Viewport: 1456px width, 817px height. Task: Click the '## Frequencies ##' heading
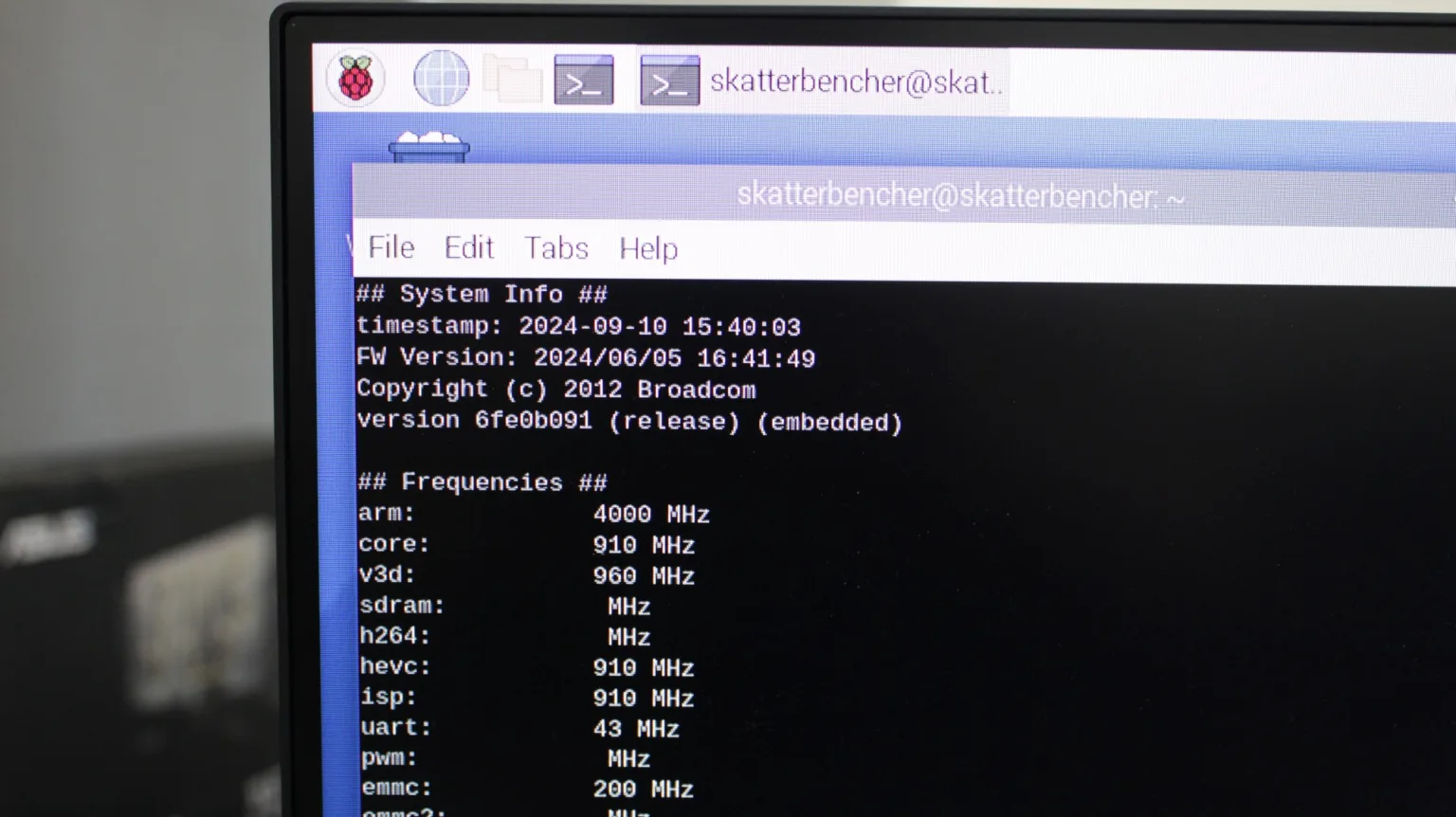[x=482, y=482]
